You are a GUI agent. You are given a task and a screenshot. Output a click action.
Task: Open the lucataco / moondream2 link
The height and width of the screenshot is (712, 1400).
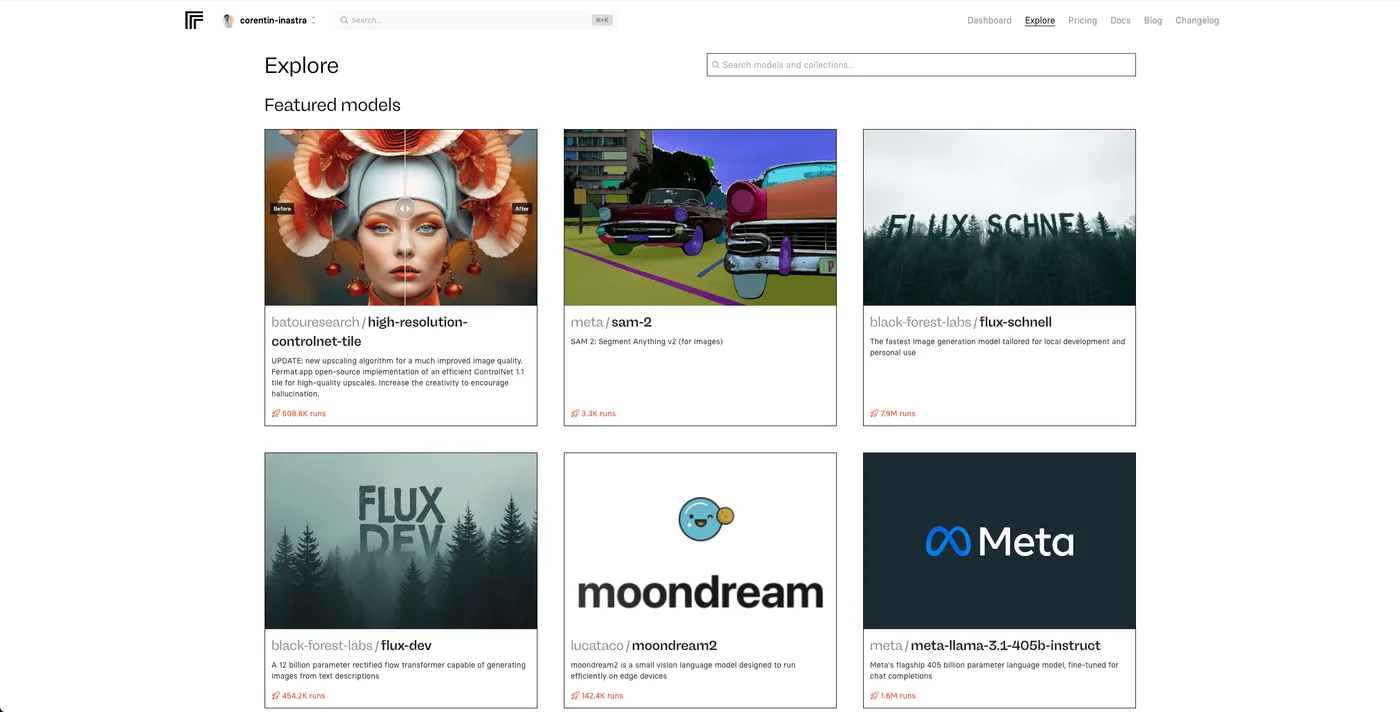[x=644, y=645]
